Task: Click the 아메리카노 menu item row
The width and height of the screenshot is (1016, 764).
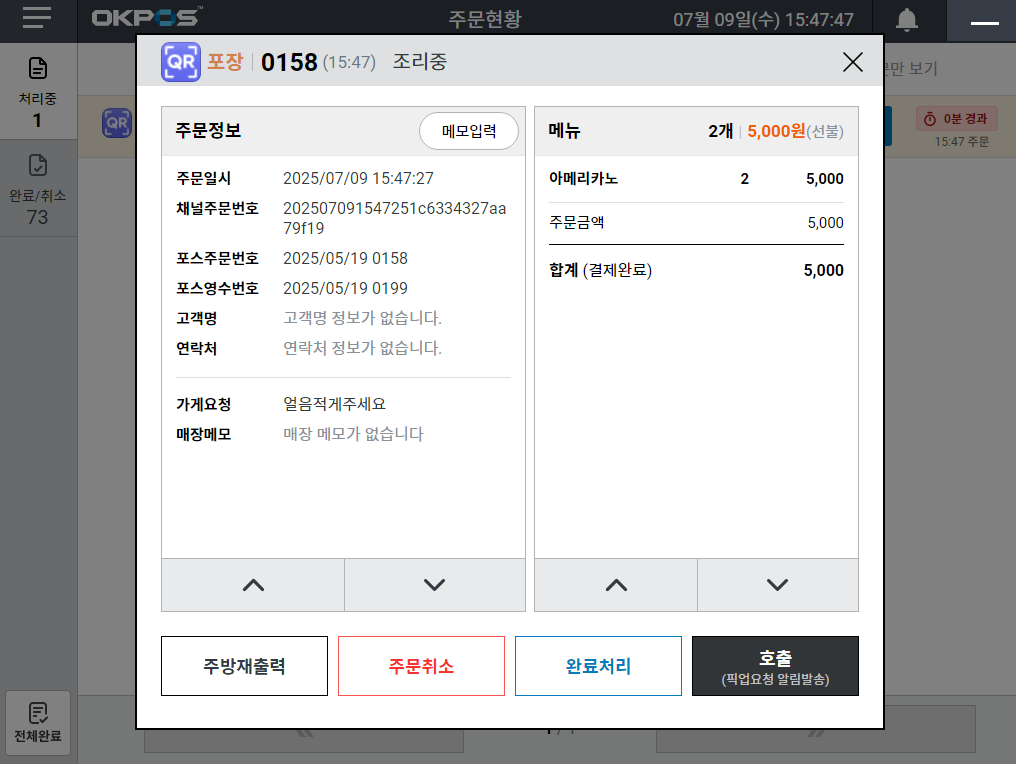Action: pyautogui.click(x=696, y=180)
